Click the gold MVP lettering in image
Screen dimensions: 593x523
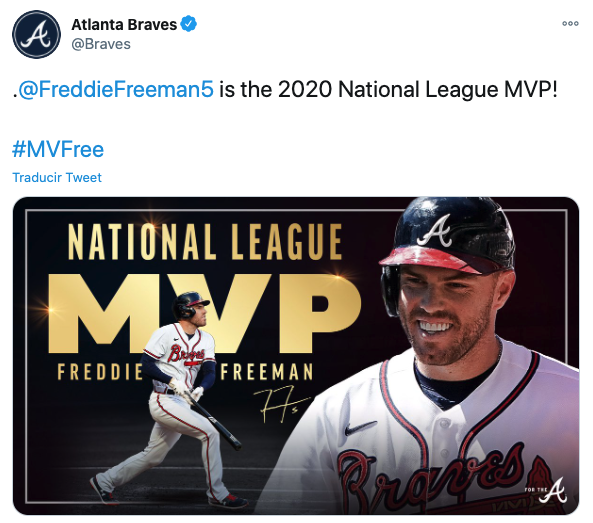pos(204,313)
